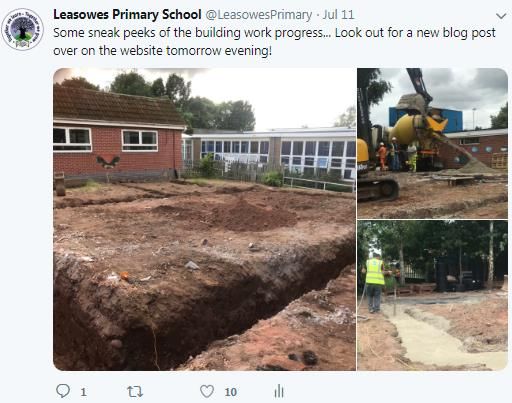
Task: Click the reply speech bubble icon
Action: click(63, 391)
